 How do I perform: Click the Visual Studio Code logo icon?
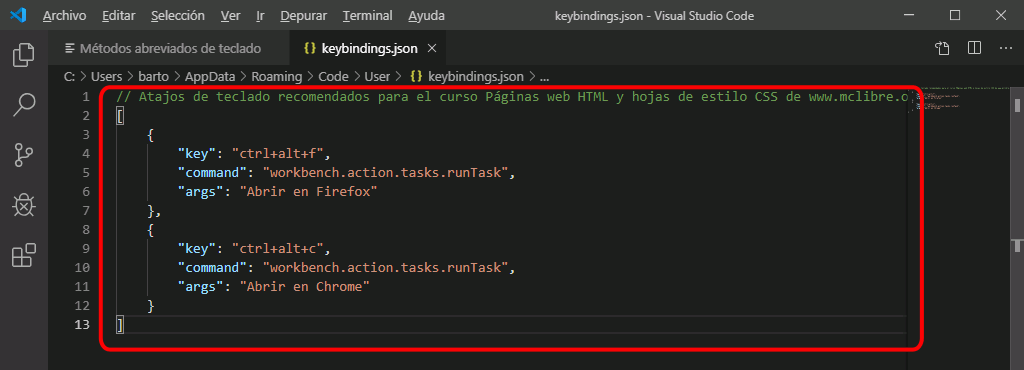[x=18, y=15]
